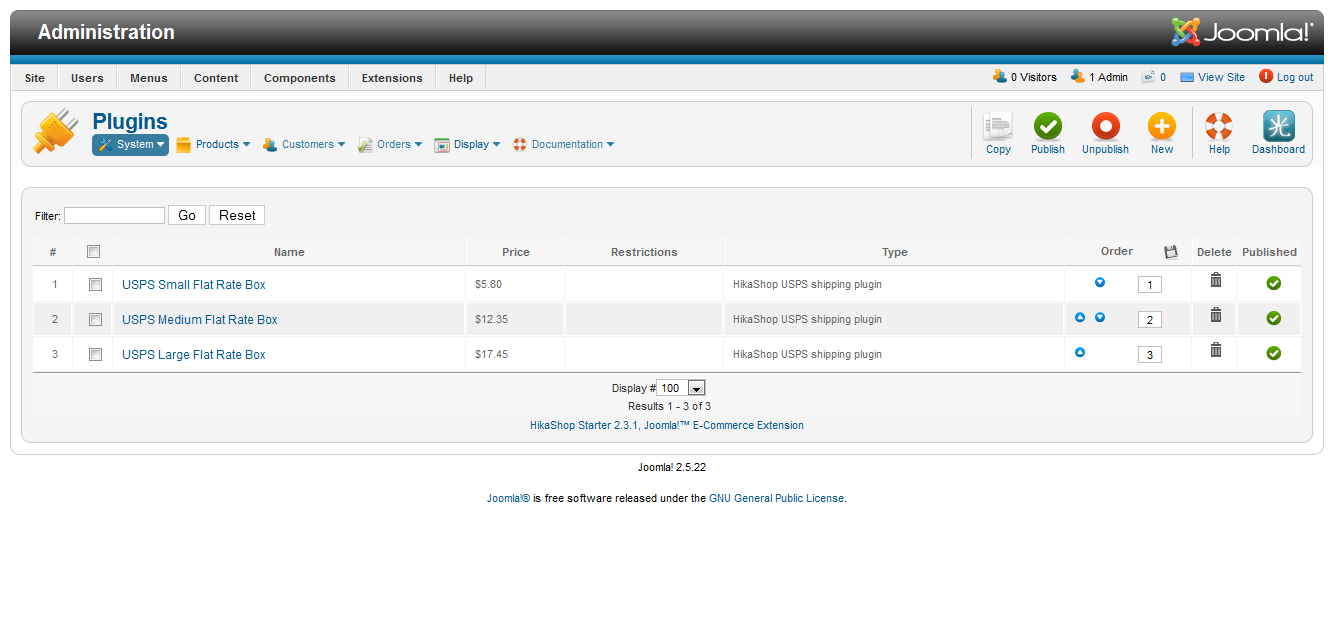
Task: Open USPS Large Flat Rate Box link
Action: 194,355
